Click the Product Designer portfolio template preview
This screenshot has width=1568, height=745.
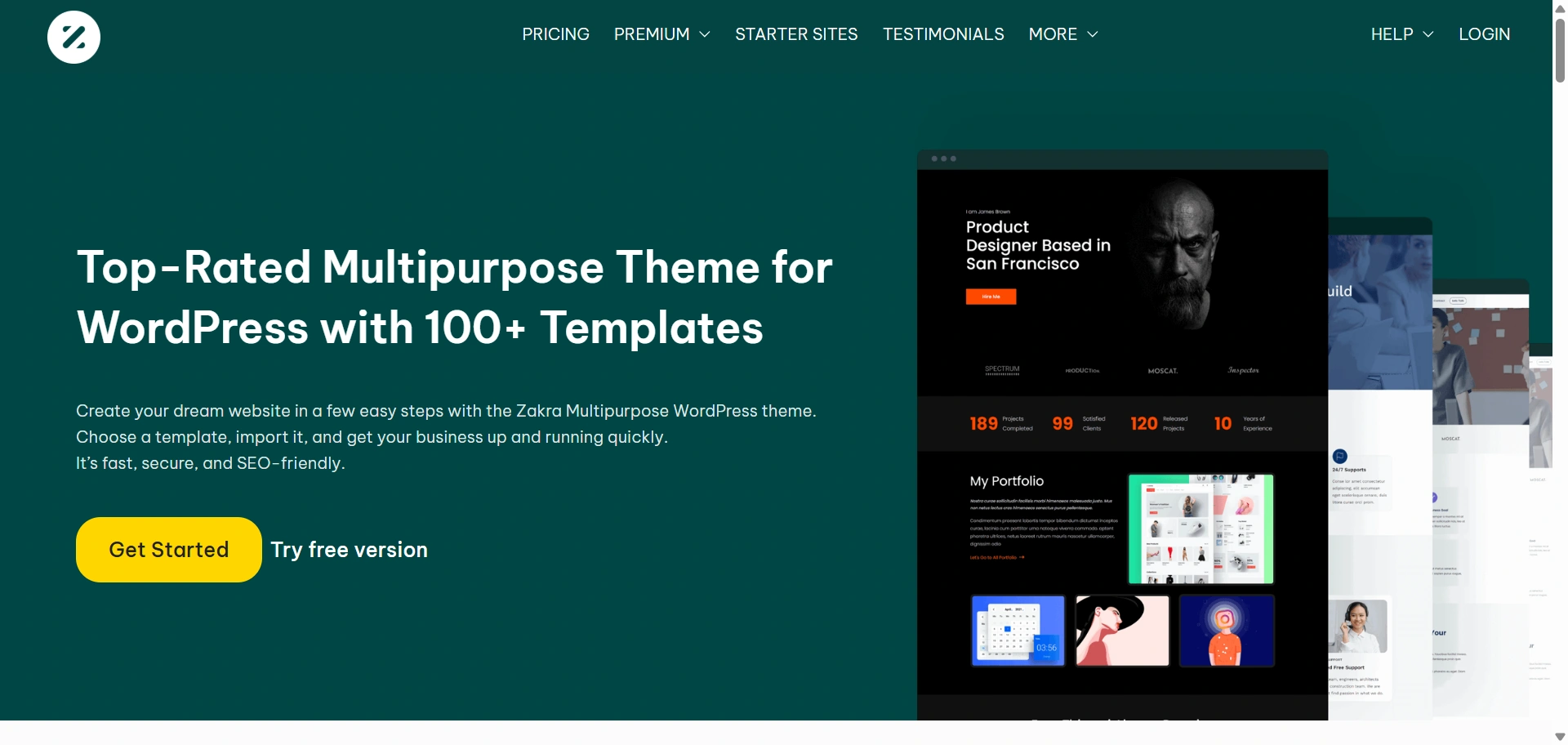pyautogui.click(x=1122, y=435)
